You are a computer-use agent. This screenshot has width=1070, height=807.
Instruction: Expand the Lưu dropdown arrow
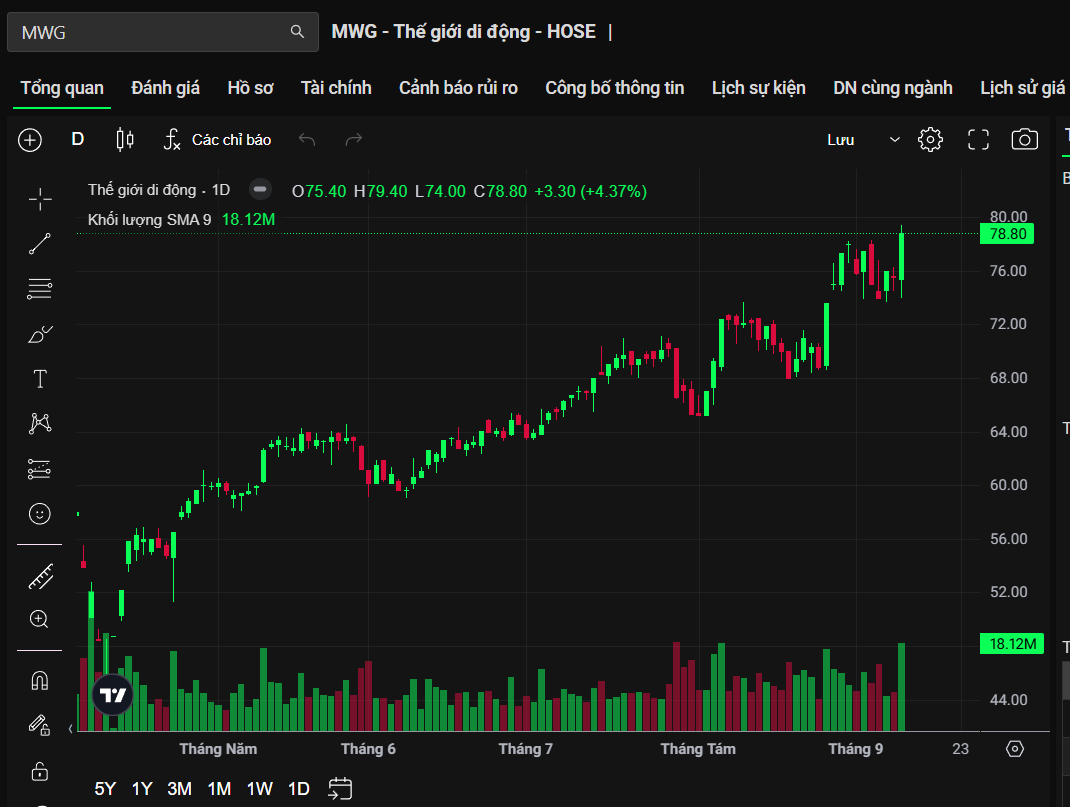tap(895, 140)
